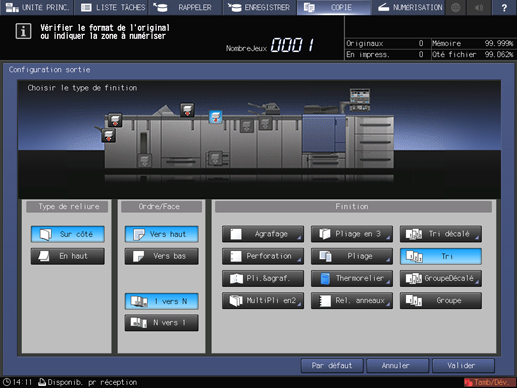Select En haut binding type

(x=68, y=256)
